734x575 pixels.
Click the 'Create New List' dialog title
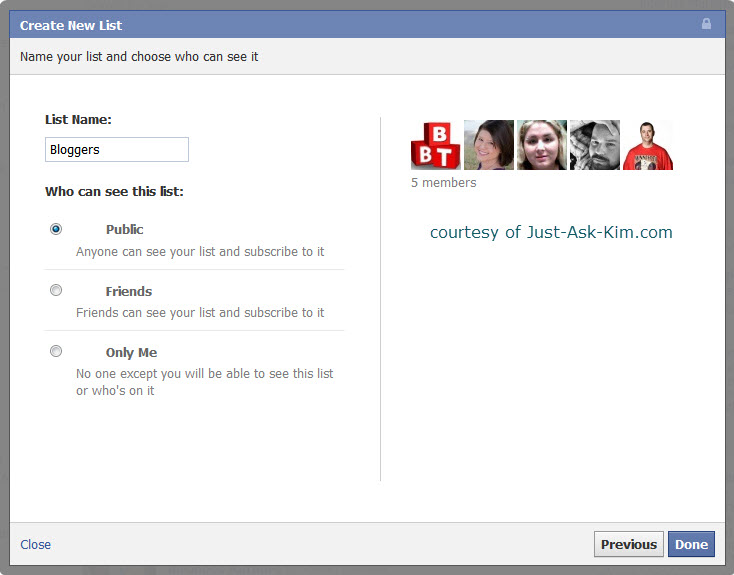(x=71, y=25)
